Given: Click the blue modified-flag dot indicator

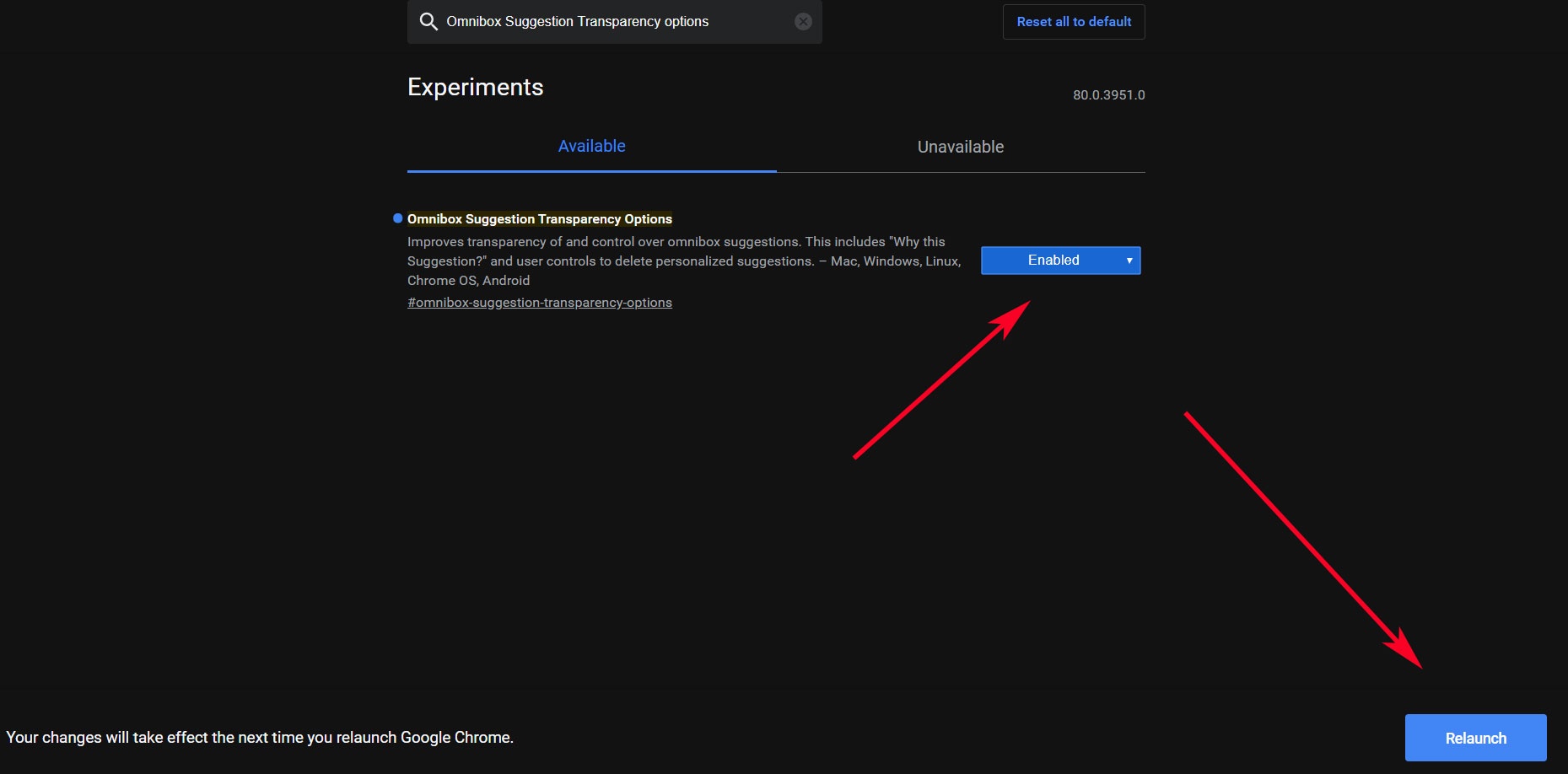Looking at the screenshot, I should click(x=398, y=218).
